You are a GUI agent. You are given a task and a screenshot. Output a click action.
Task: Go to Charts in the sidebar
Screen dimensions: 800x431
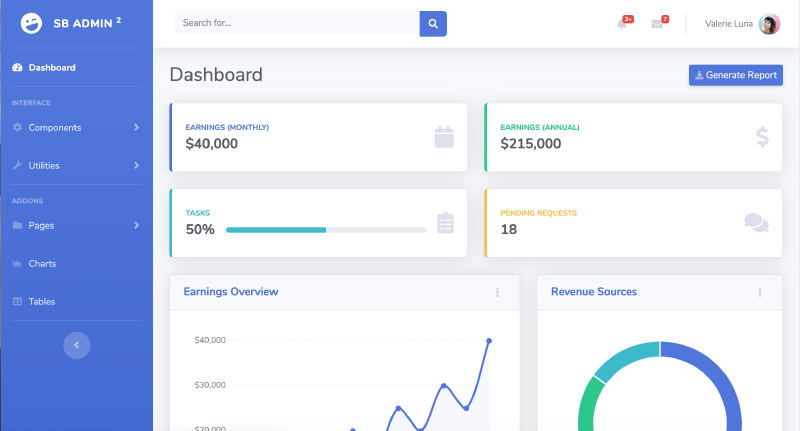point(42,264)
